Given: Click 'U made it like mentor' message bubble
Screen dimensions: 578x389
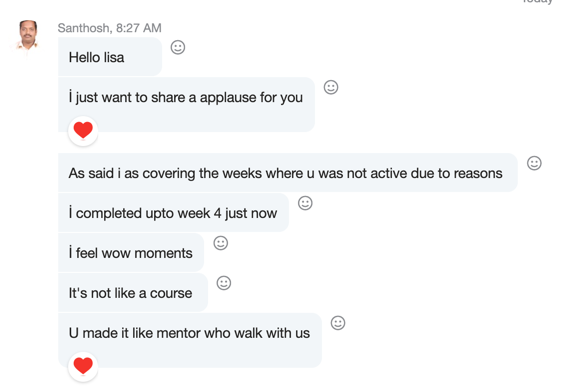Looking at the screenshot, I should 190,340.
